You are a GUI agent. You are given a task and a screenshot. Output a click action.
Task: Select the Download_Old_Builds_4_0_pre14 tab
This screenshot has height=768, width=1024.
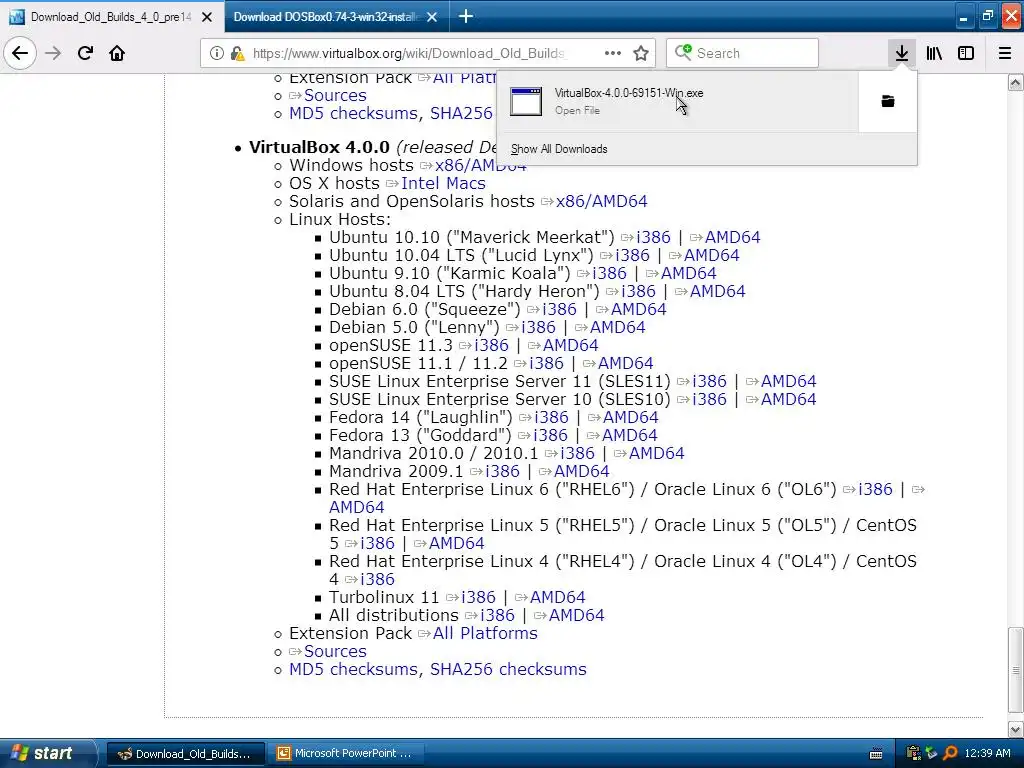(x=111, y=17)
